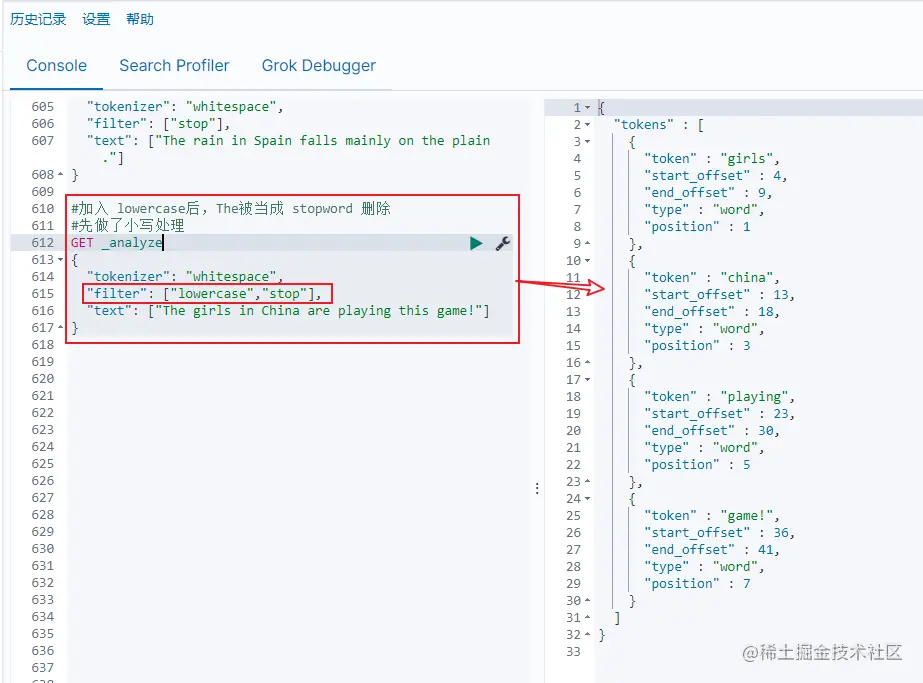
Task: Click the comment line '#先做了小写处理'
Action: (128, 226)
